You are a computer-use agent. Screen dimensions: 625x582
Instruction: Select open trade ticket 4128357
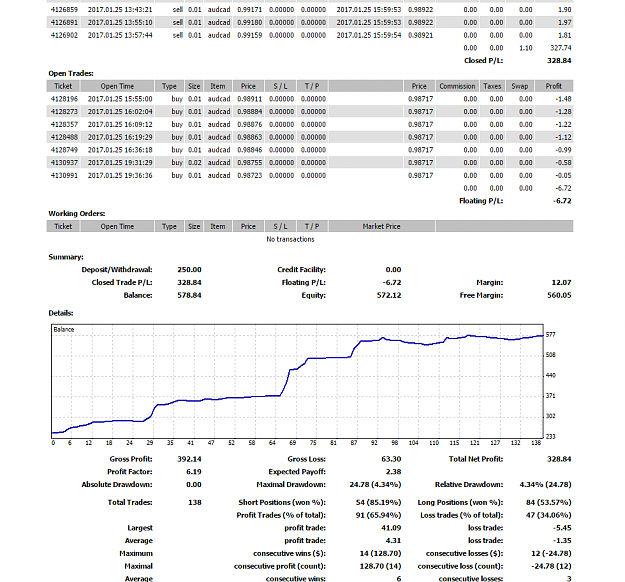tap(64, 124)
